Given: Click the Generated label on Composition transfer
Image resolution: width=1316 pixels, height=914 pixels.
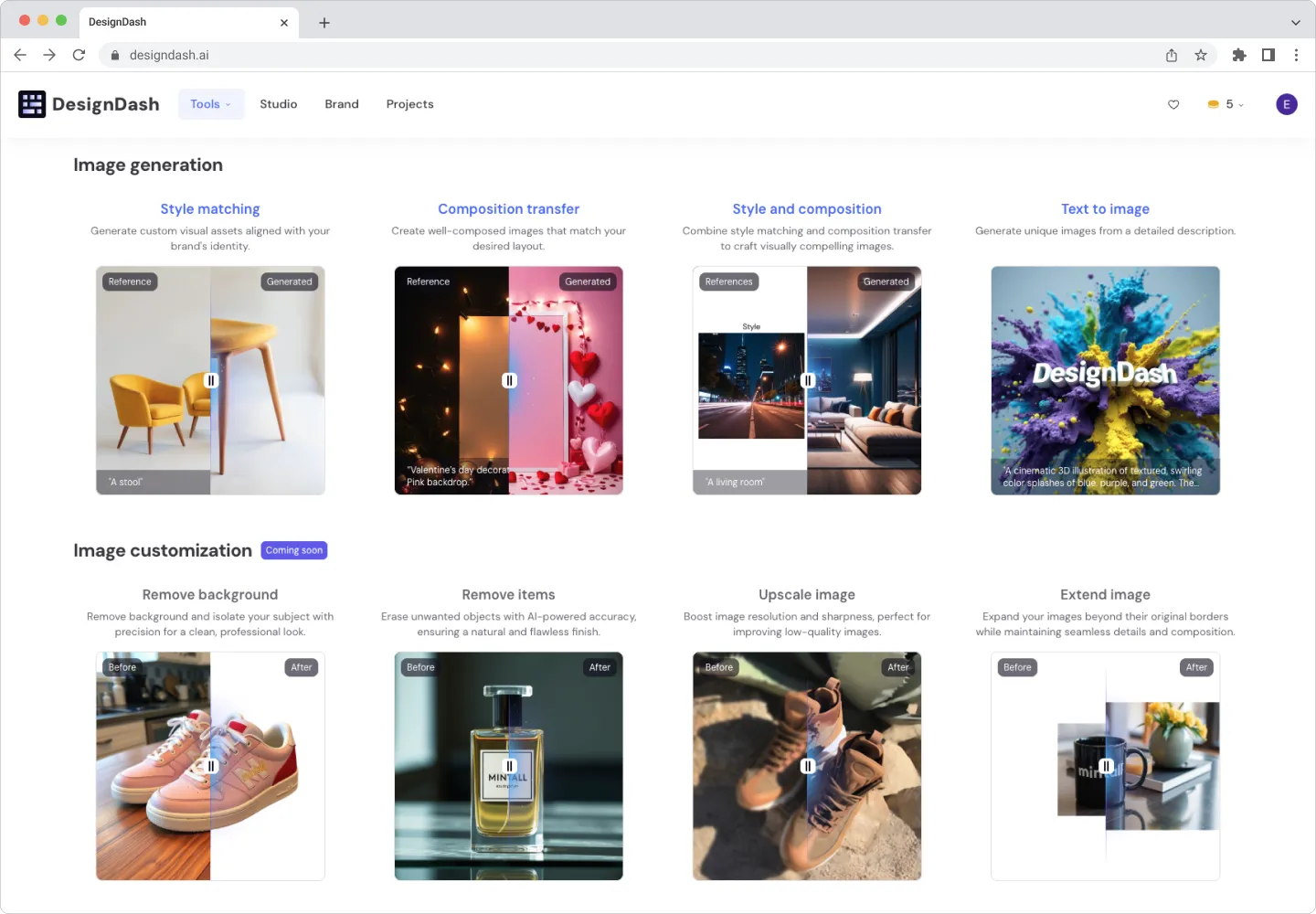Looking at the screenshot, I should [x=588, y=282].
